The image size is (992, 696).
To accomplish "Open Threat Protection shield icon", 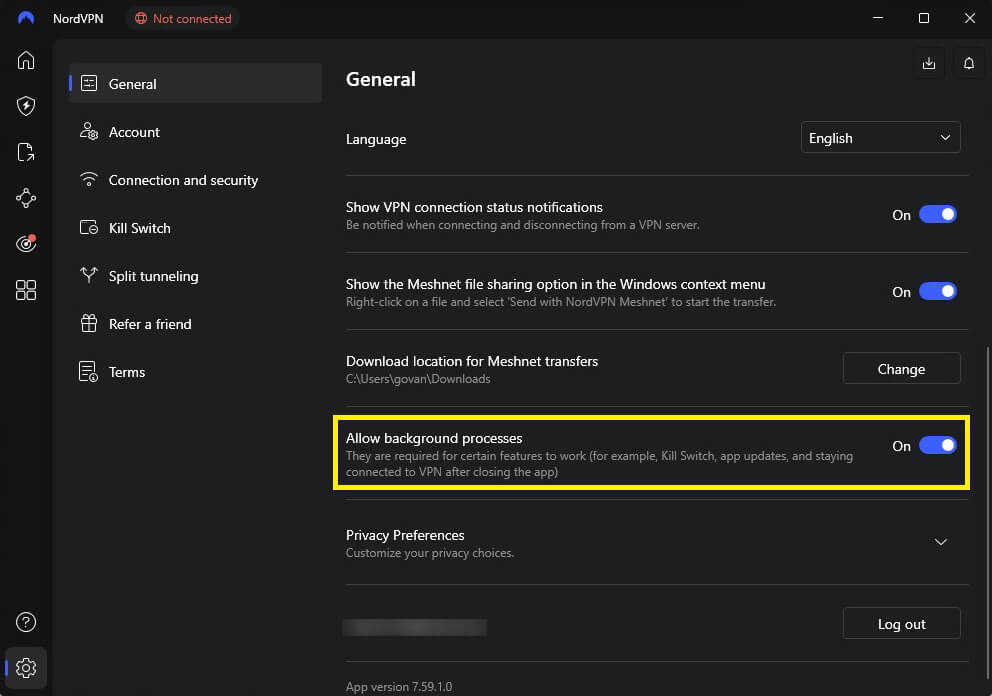I will 26,106.
